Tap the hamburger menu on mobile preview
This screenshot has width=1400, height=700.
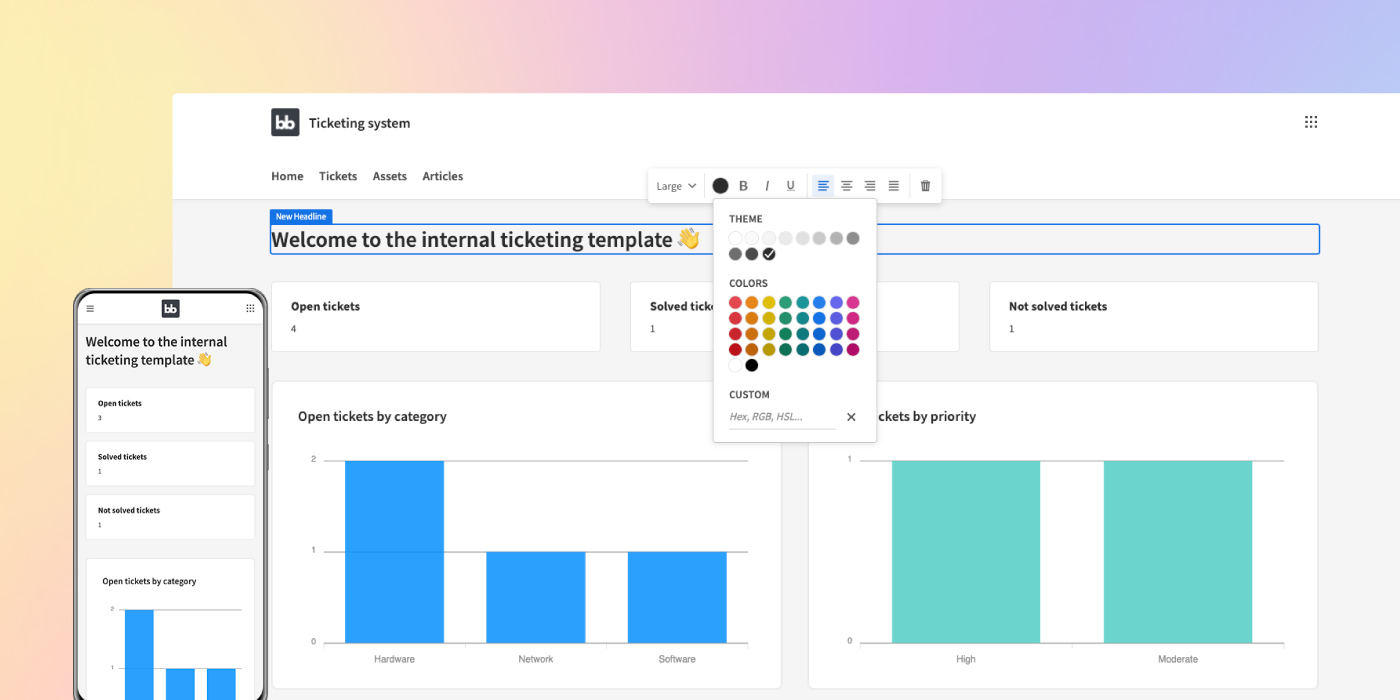coord(90,309)
